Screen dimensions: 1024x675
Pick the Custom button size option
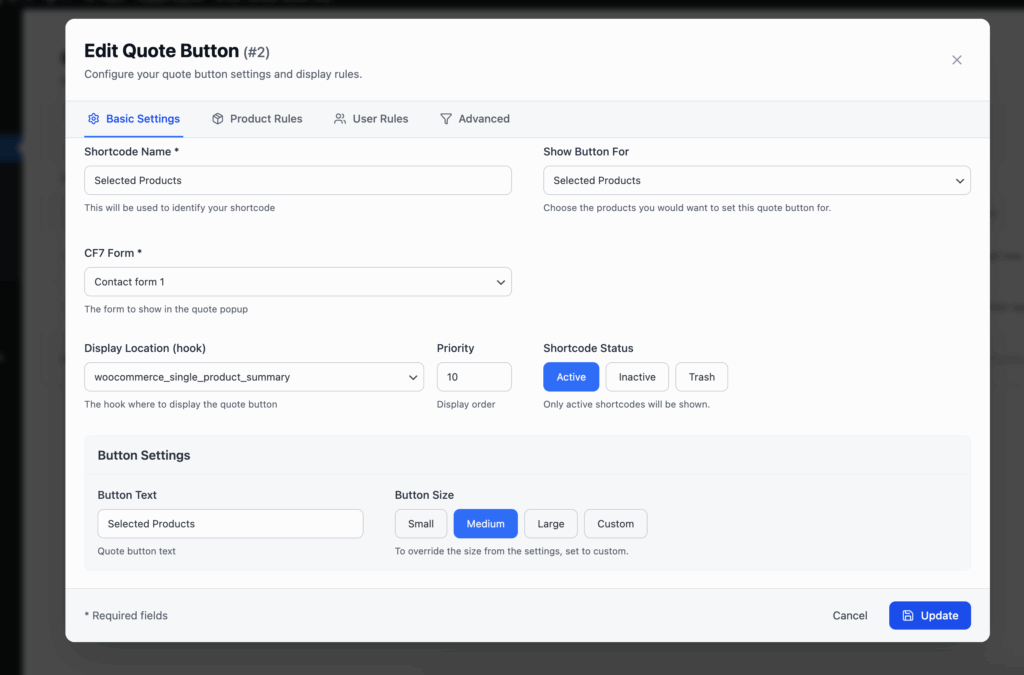(x=615, y=524)
